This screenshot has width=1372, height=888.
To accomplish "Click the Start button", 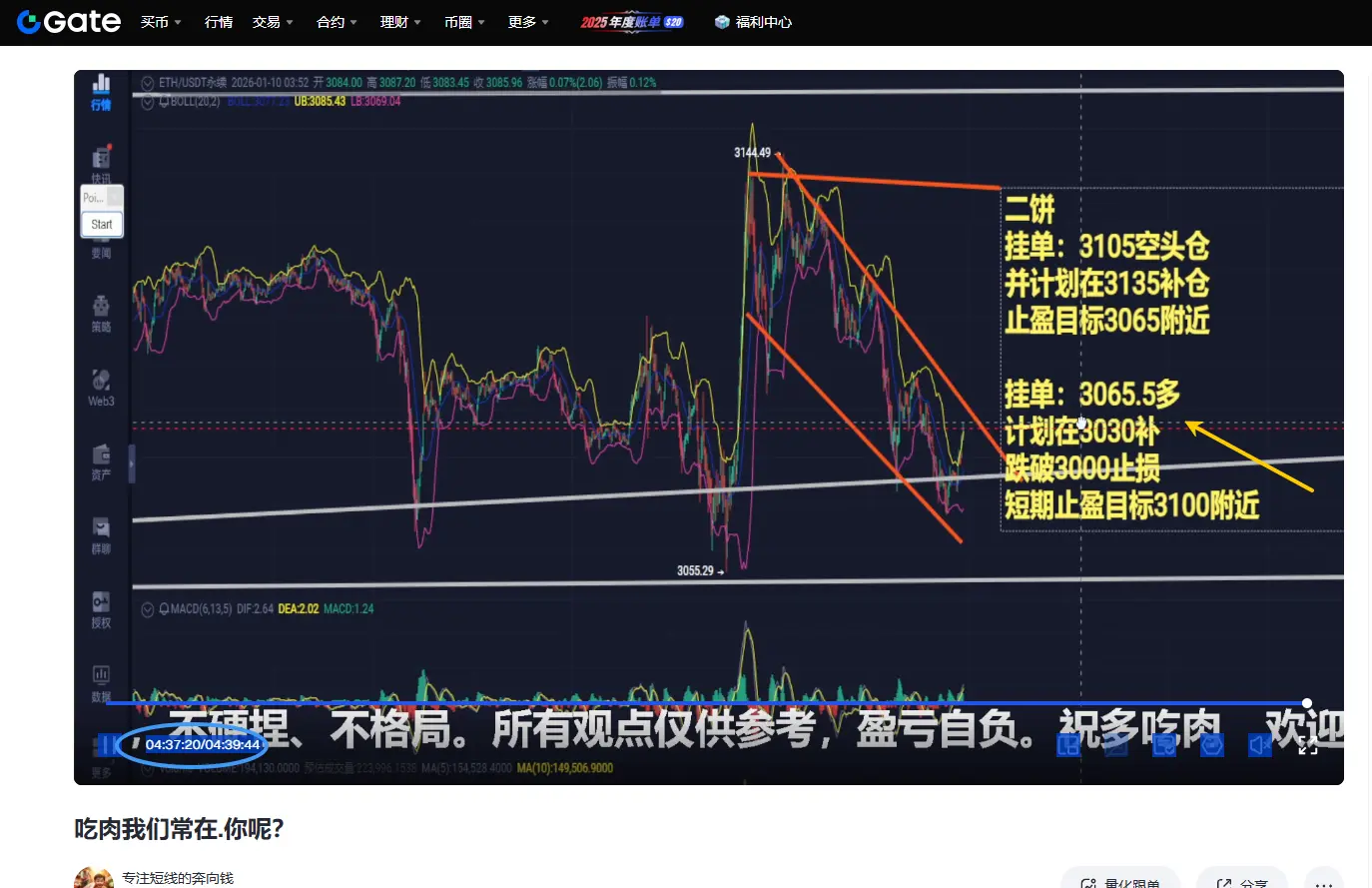I will click(102, 225).
